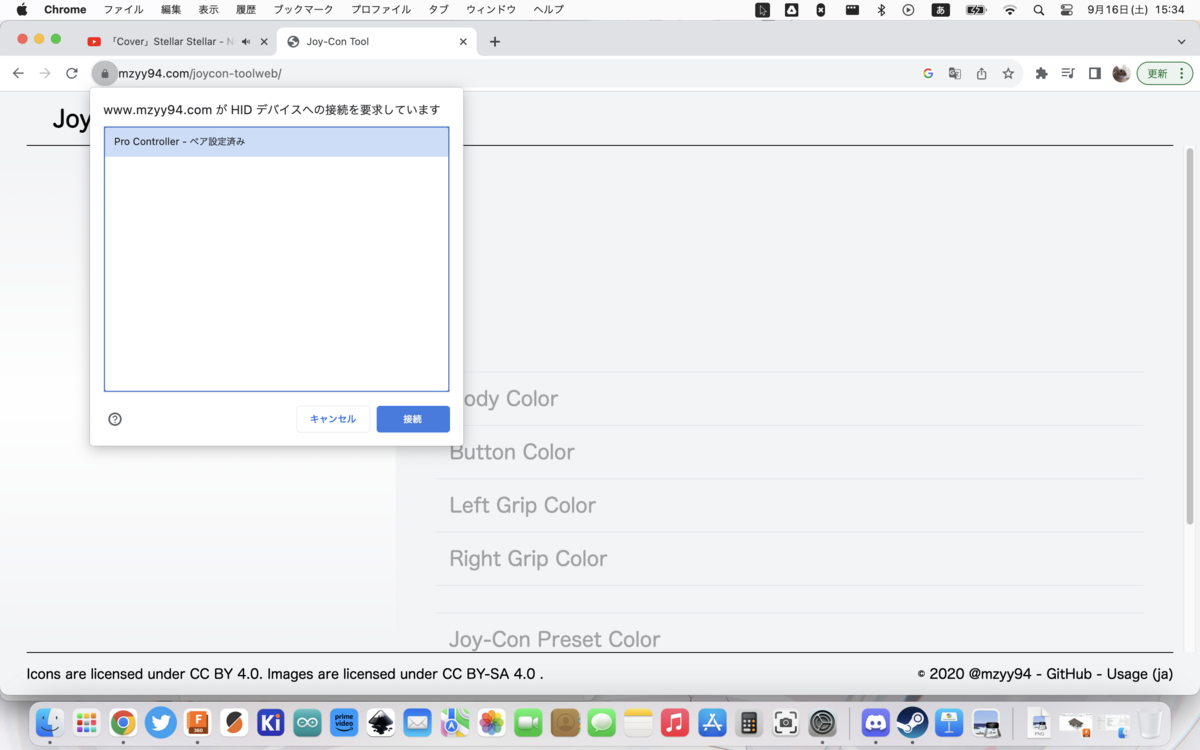
Task: Open the media controls icon
Action: point(1068,74)
